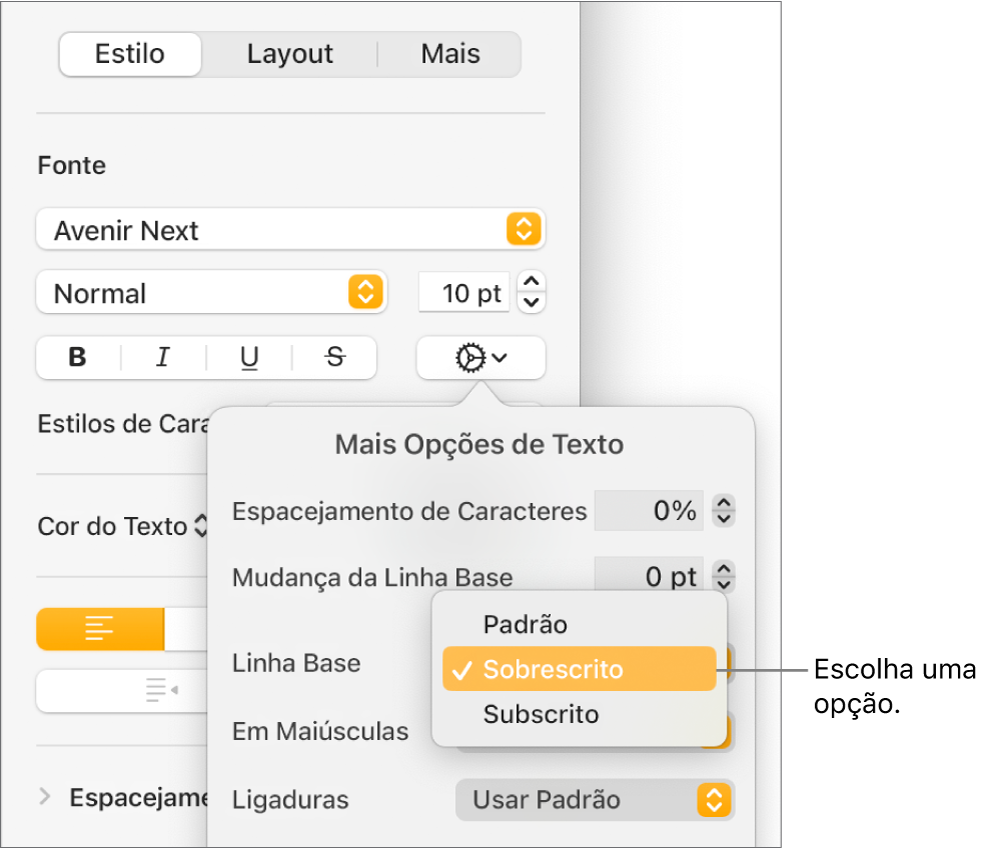This screenshot has height=849, width=988.
Task: Select left text alignment button
Action: (x=100, y=628)
